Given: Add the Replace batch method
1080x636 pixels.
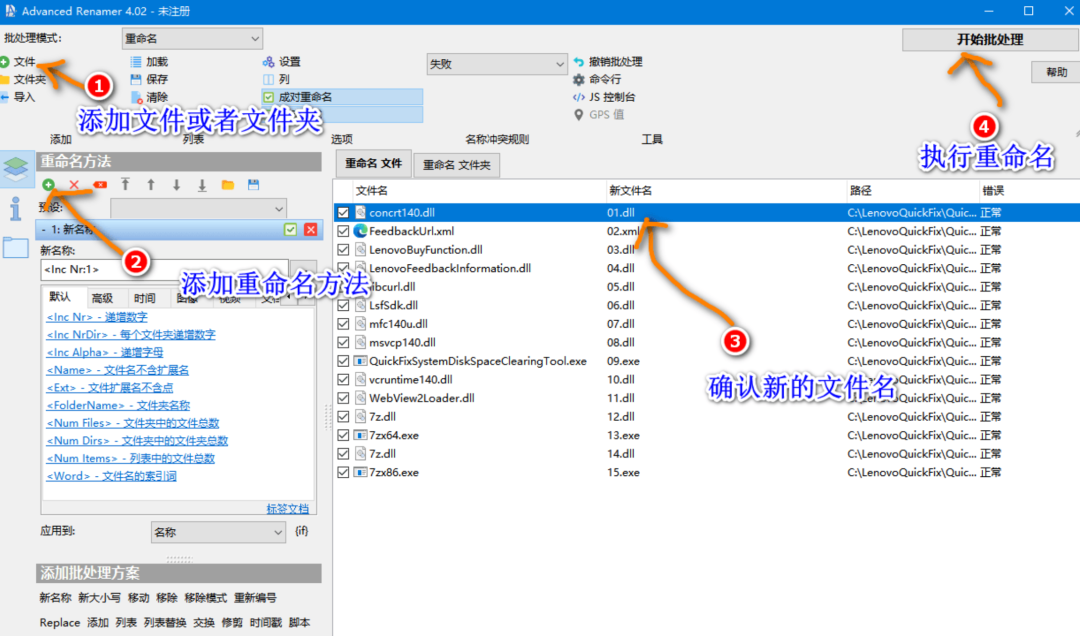Looking at the screenshot, I should 60,622.
